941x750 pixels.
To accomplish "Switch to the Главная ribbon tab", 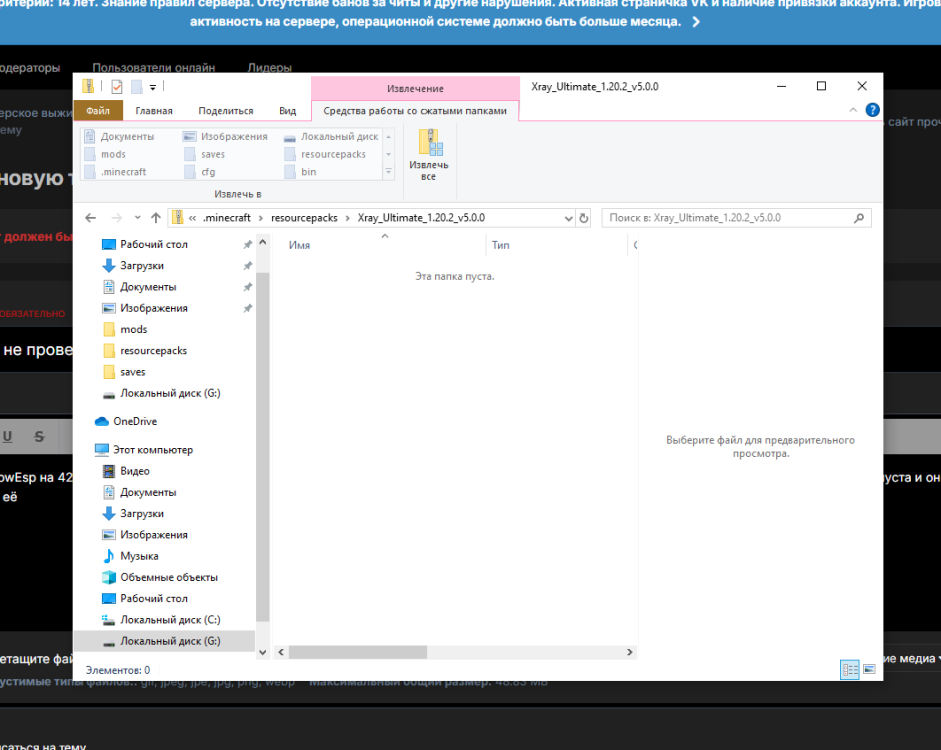I will (154, 111).
